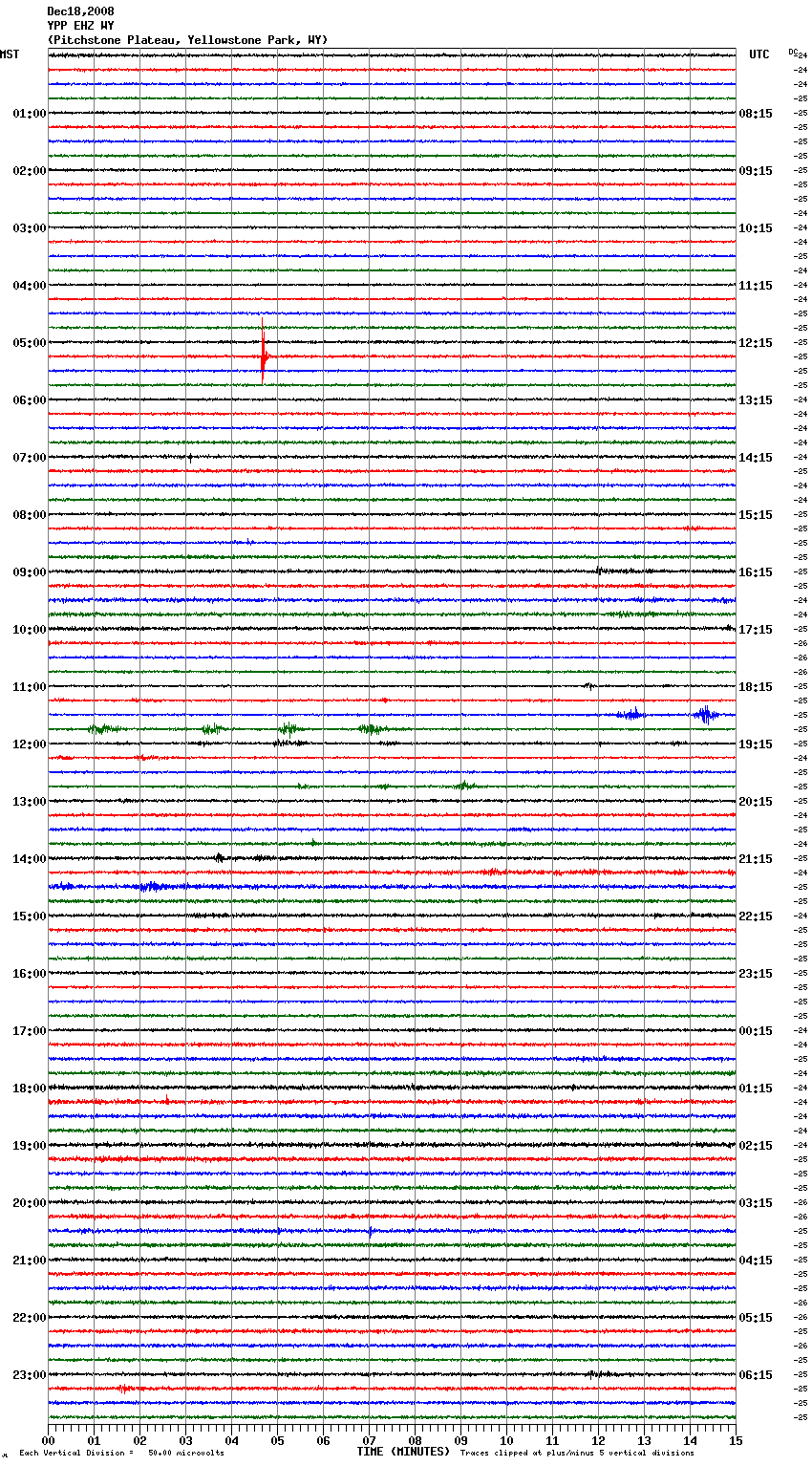Select the 06:00 MST row label
Screen dimensions: 812x1466
pos(30,400)
